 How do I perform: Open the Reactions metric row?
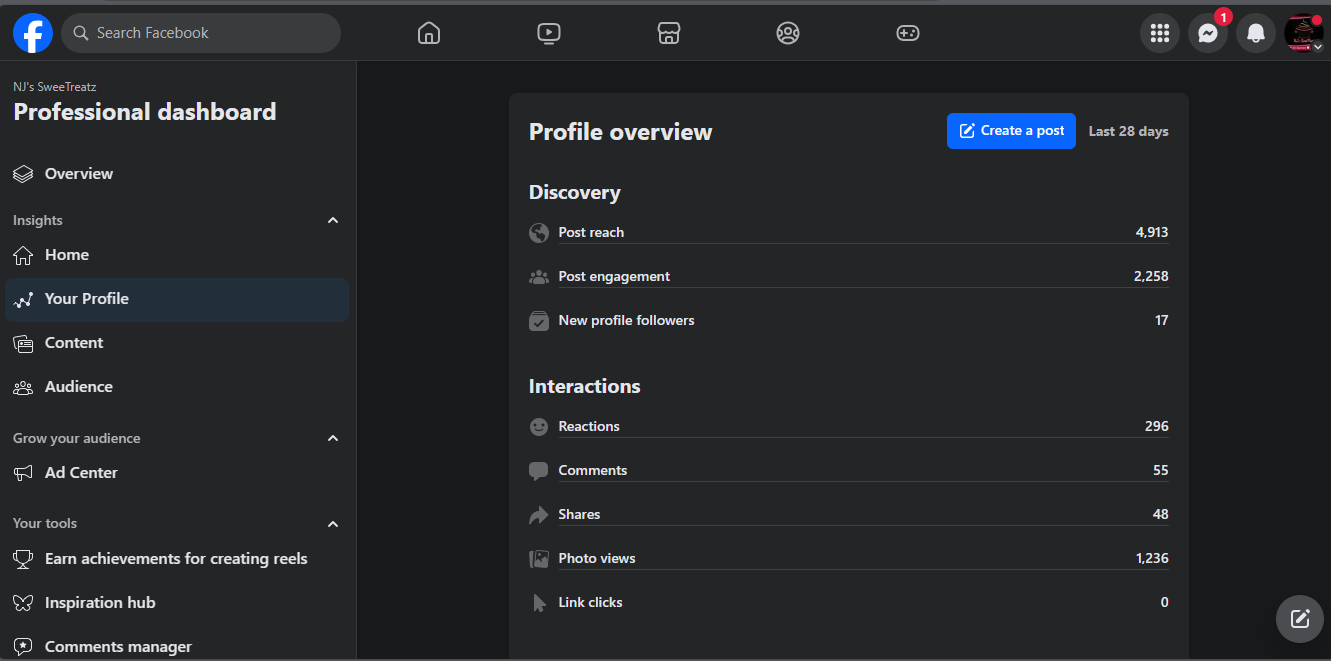848,427
